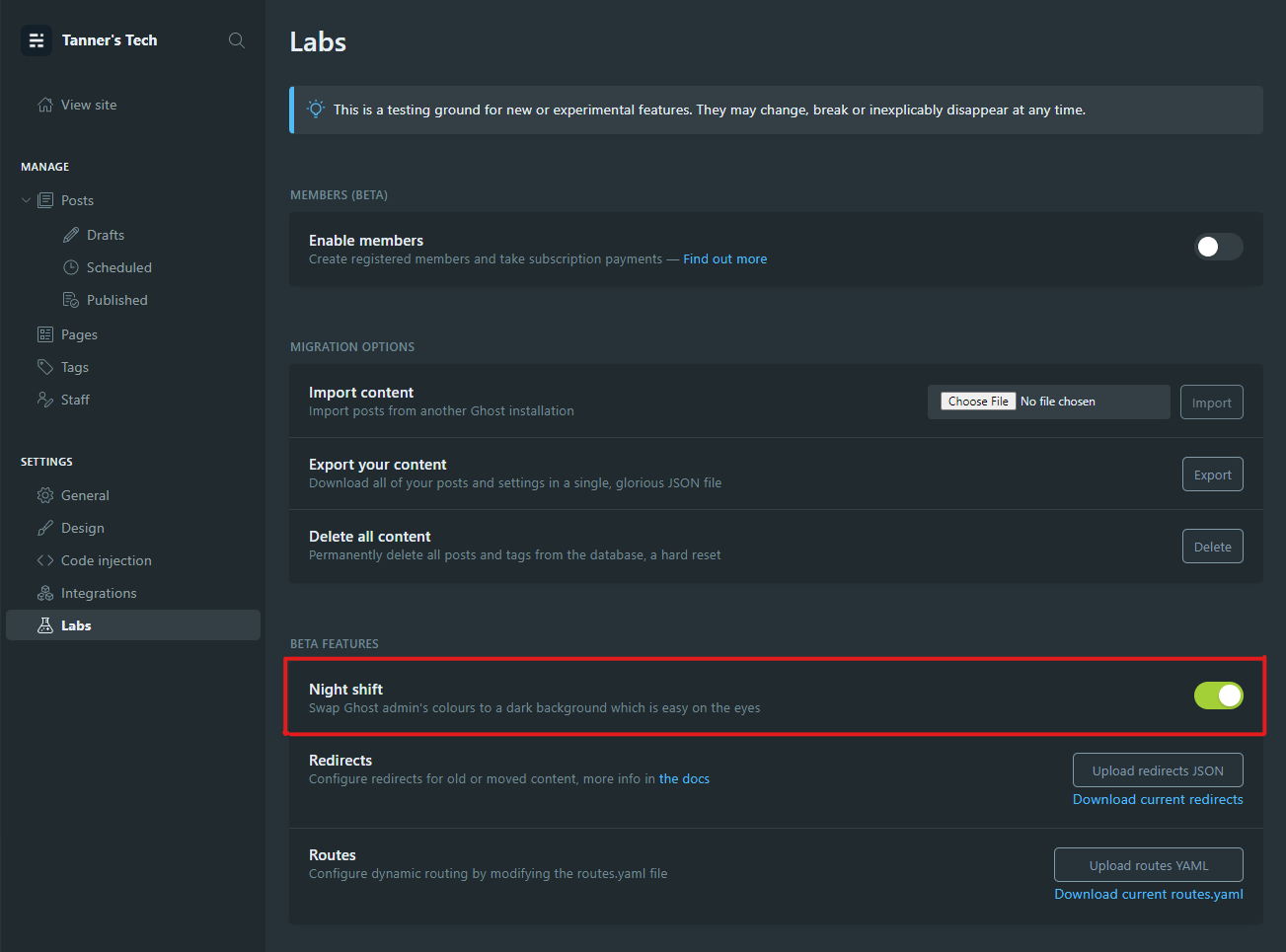Open Integrations settings
Image resolution: width=1286 pixels, height=952 pixels.
[x=99, y=593]
